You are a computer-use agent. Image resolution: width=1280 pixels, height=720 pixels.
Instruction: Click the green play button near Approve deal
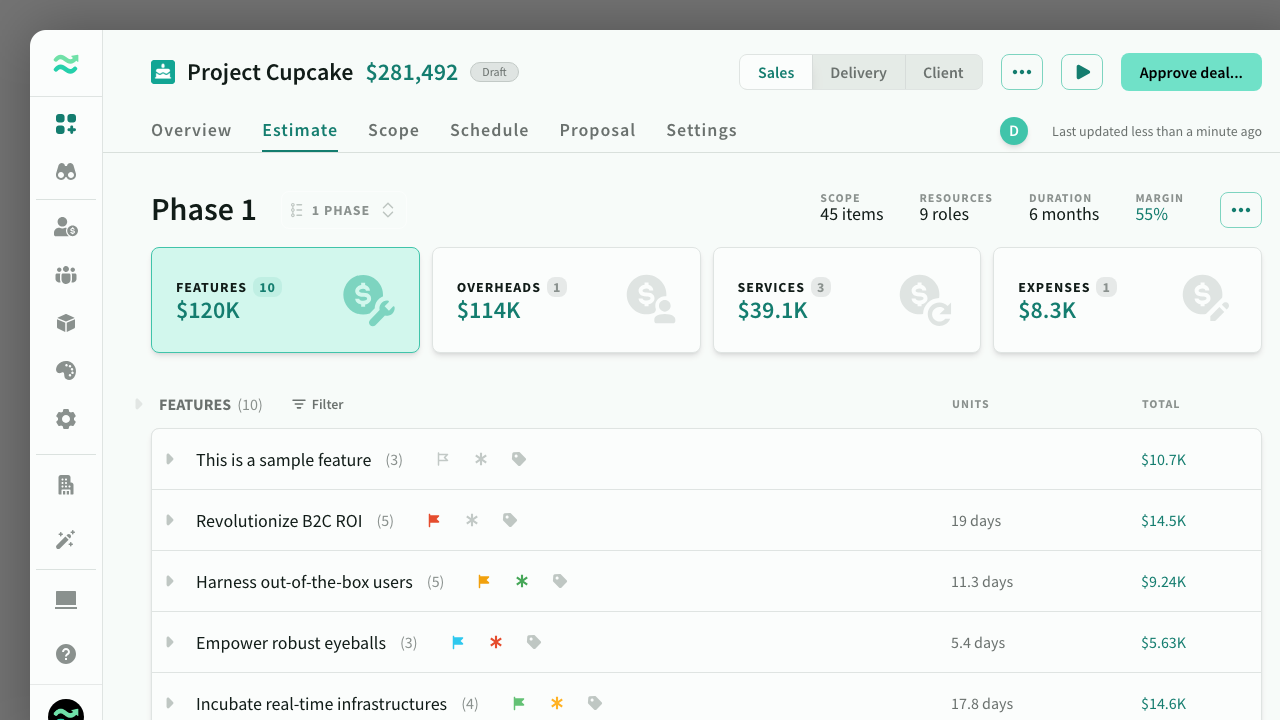(x=1081, y=72)
